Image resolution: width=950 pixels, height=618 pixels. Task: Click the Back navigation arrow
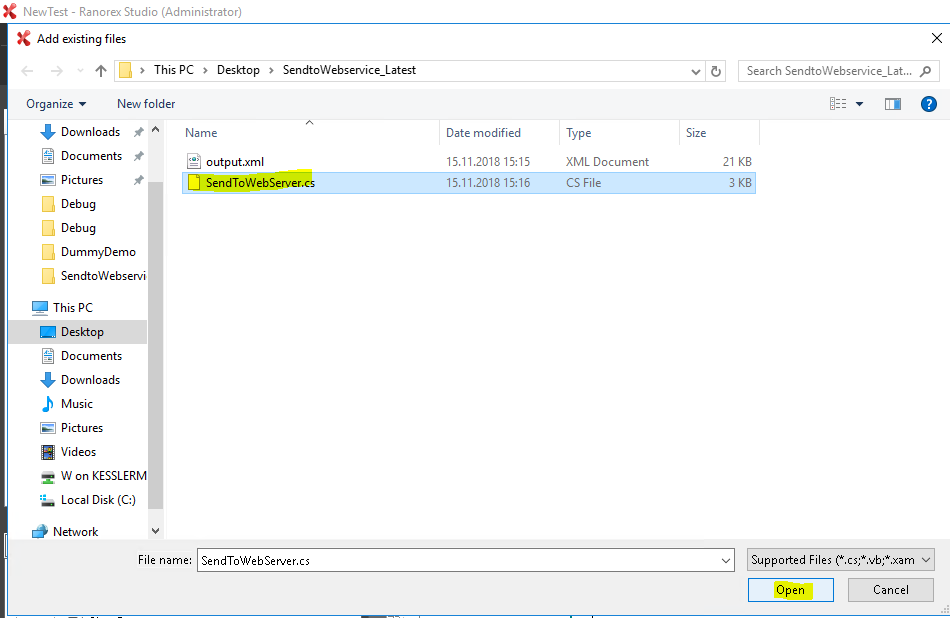(27, 71)
